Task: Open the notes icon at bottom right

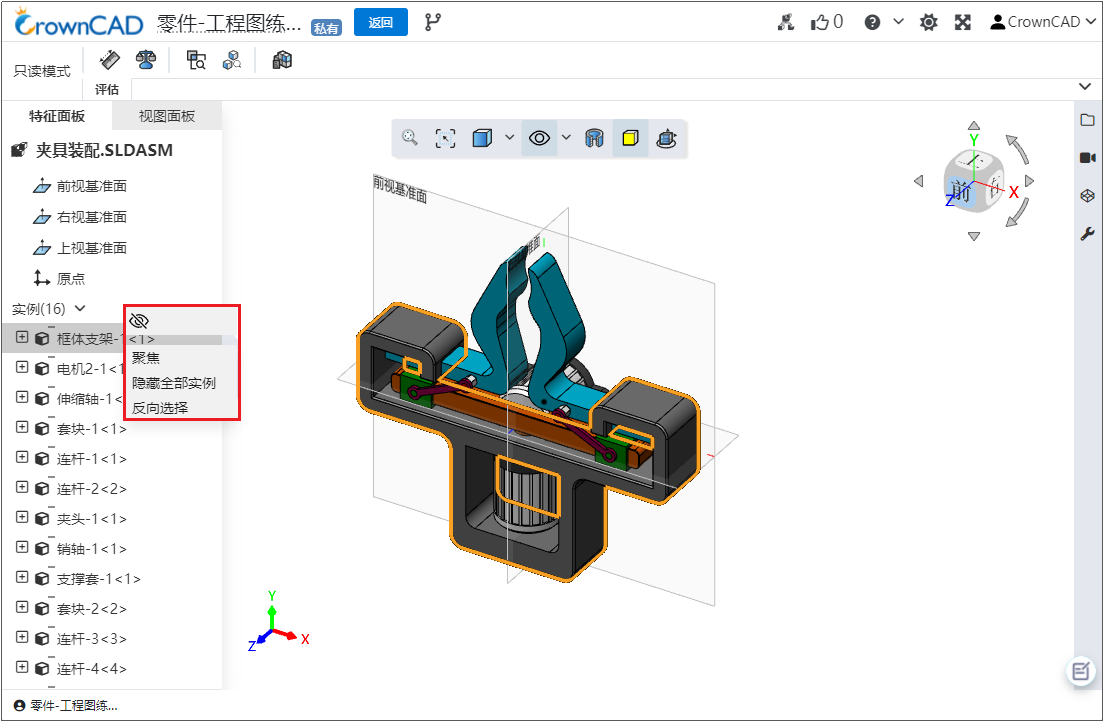Action: (1081, 672)
